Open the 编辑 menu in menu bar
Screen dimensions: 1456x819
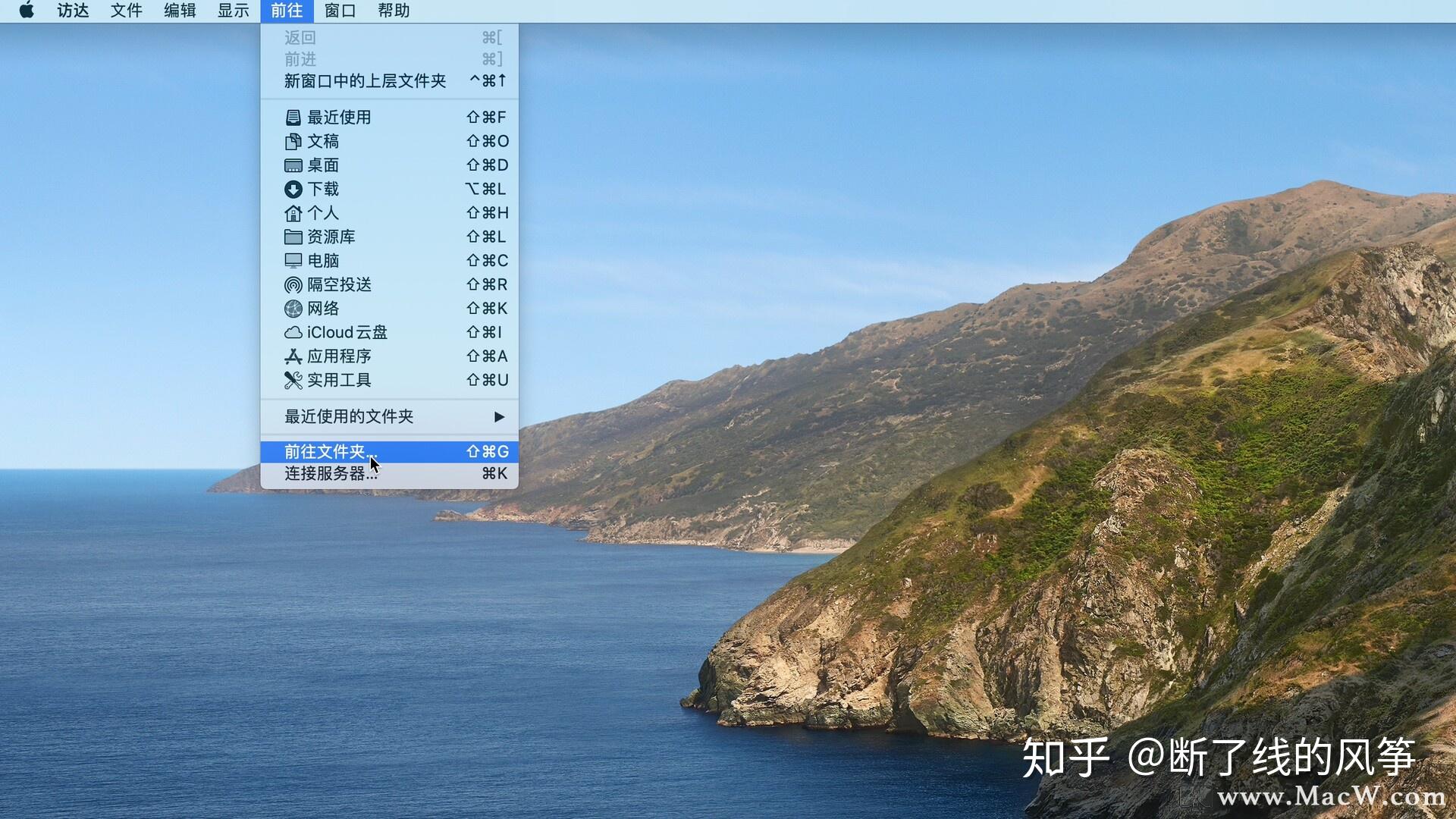click(x=180, y=11)
